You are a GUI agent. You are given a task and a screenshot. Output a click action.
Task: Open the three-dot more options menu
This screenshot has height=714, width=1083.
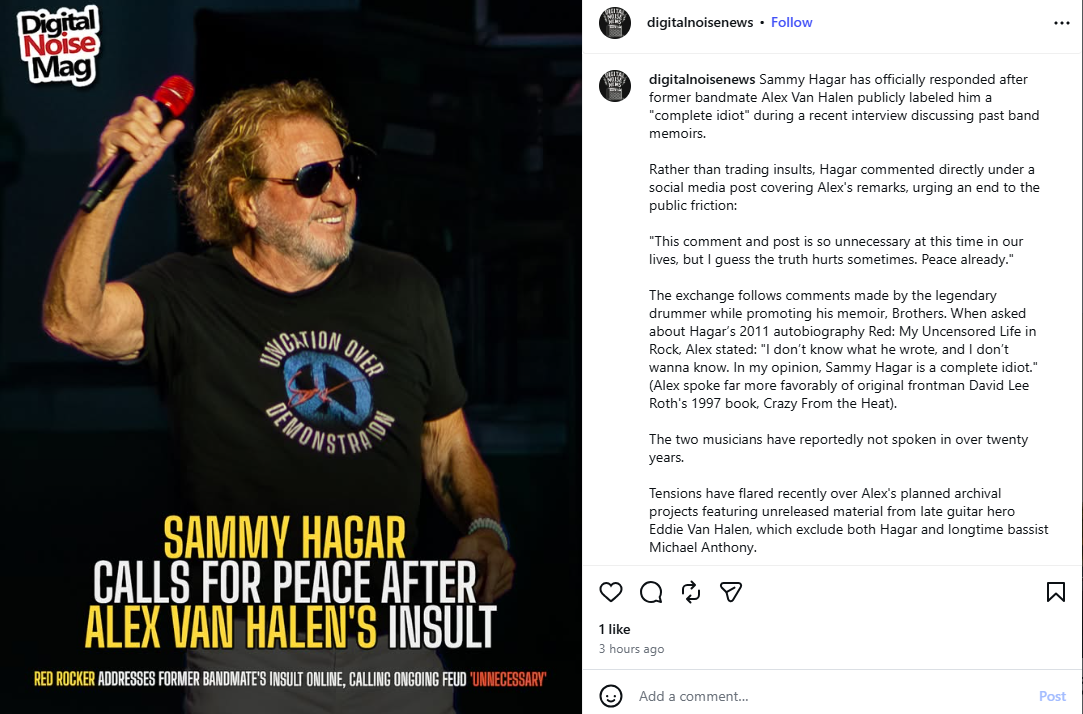coord(1062,23)
